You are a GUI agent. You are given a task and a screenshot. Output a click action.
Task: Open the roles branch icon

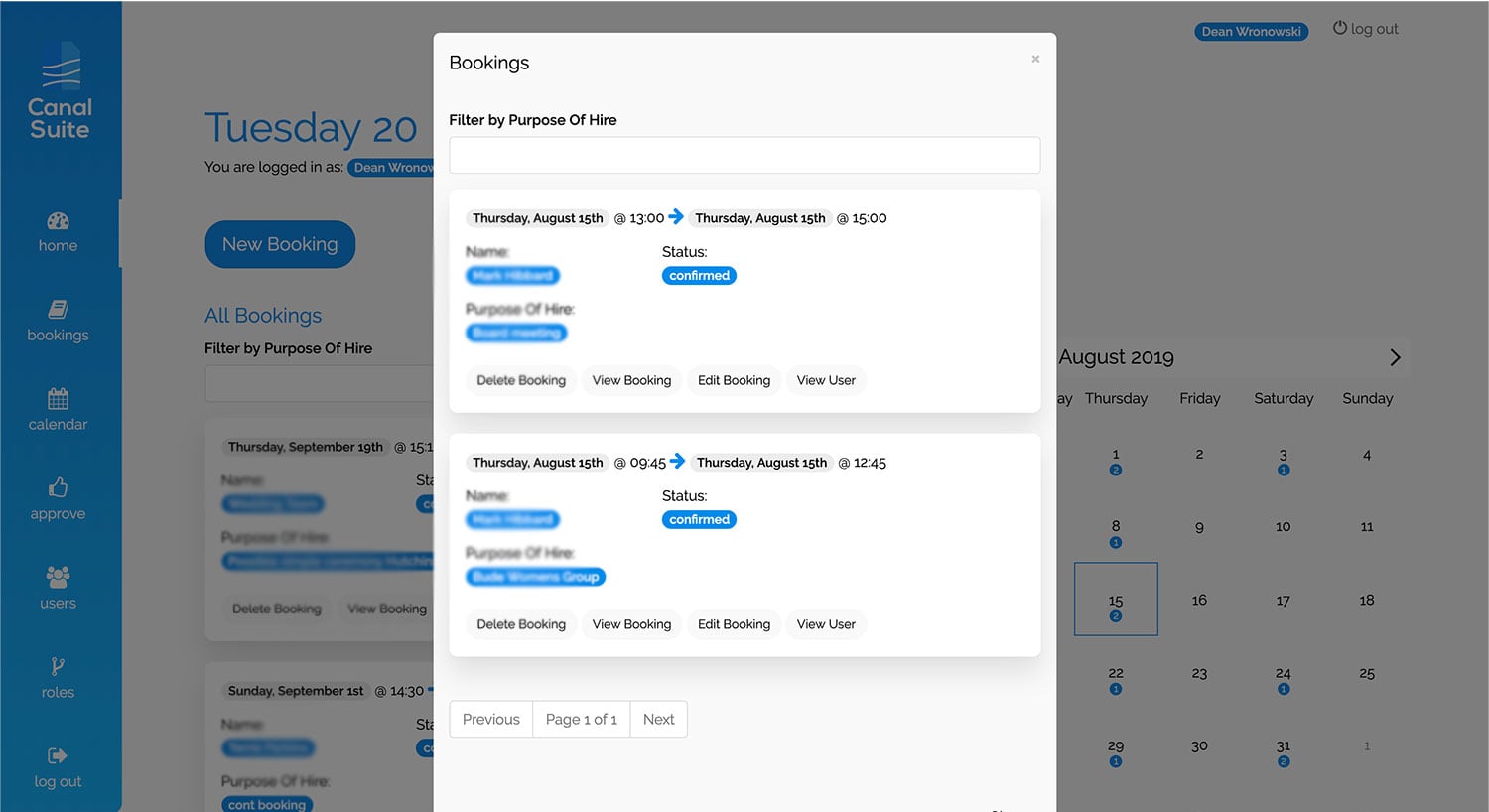[x=58, y=666]
